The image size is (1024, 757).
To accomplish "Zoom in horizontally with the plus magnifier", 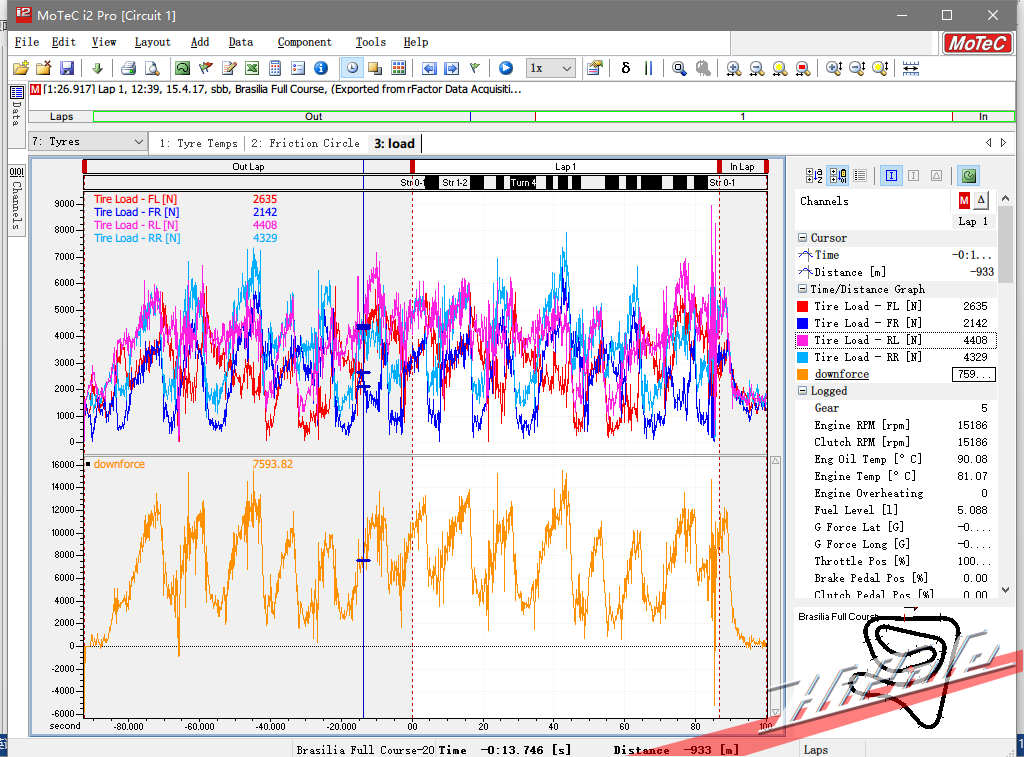I will (734, 68).
